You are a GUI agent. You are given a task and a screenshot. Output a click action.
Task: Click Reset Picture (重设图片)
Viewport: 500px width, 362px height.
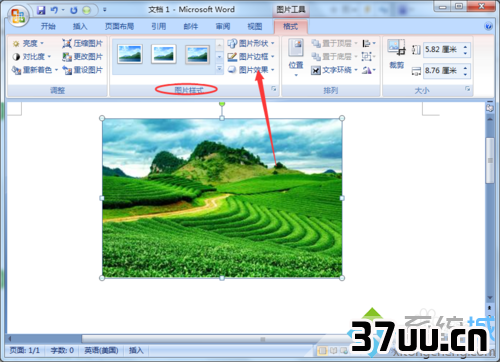coord(82,70)
